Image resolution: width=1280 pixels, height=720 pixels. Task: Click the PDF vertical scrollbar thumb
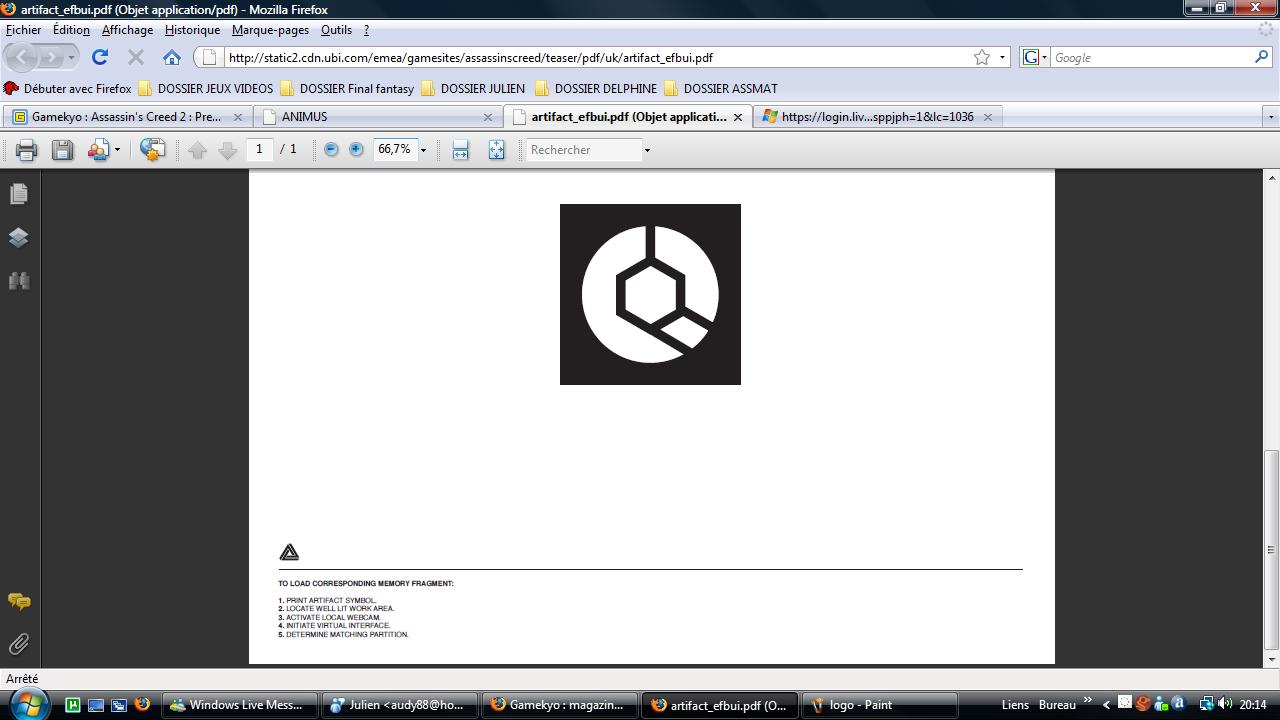pyautogui.click(x=1271, y=549)
